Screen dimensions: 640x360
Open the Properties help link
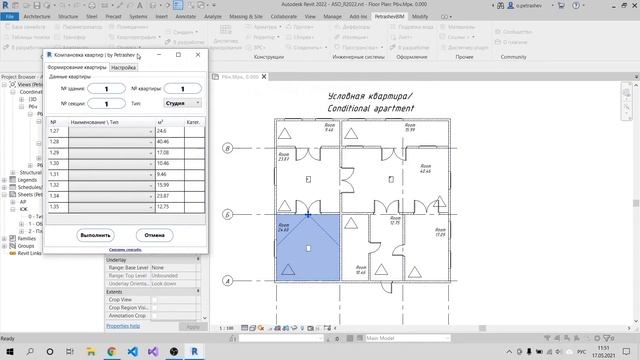(x=123, y=326)
